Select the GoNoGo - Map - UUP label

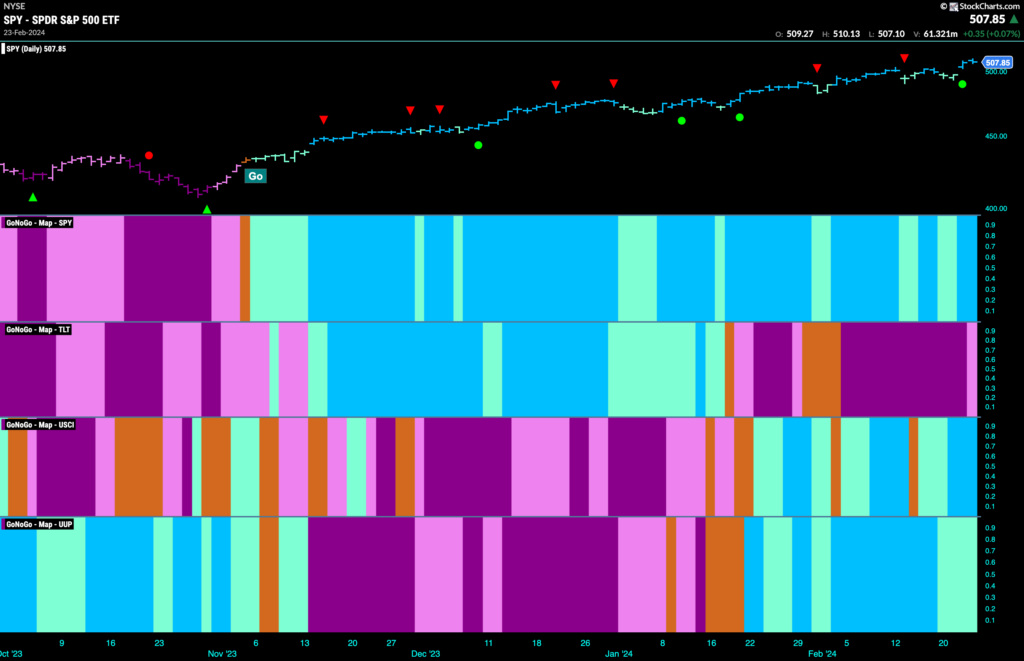pos(39,524)
